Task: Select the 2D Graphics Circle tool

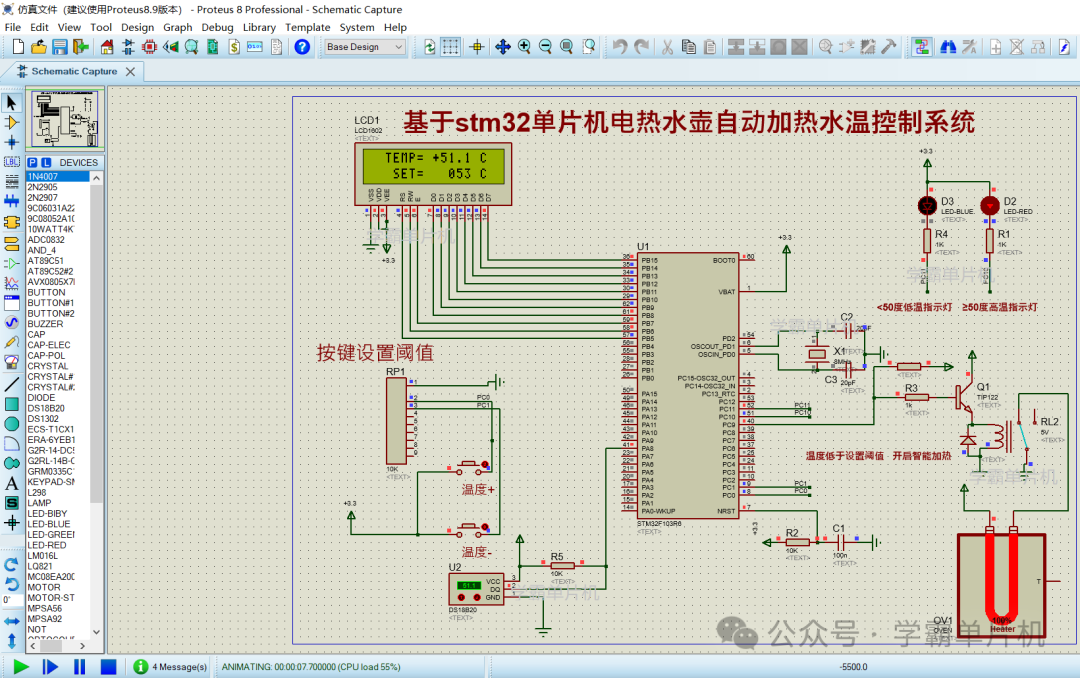Action: (x=12, y=424)
